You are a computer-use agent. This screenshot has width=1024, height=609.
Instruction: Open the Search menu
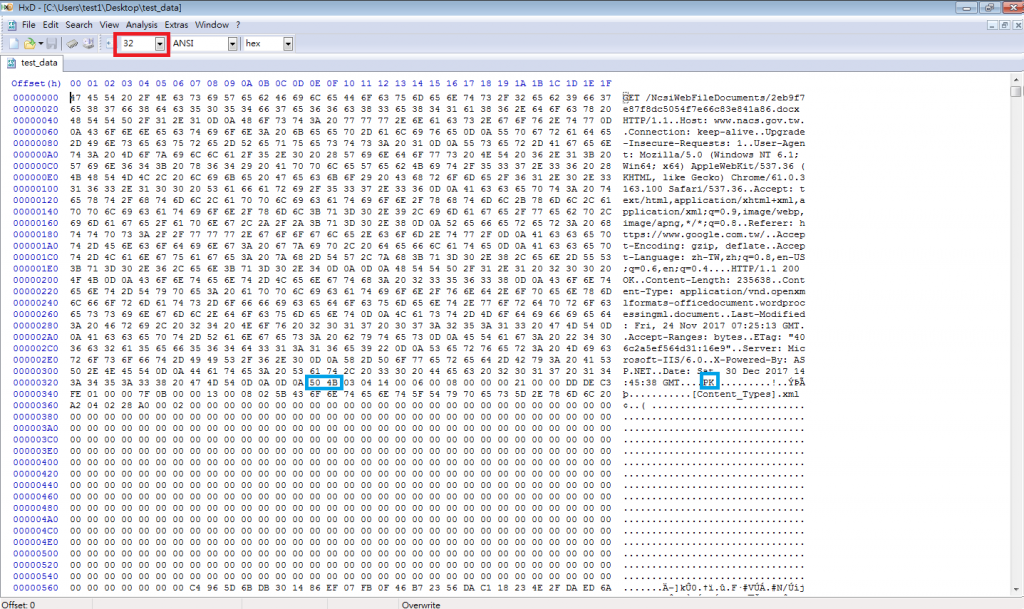[79, 25]
